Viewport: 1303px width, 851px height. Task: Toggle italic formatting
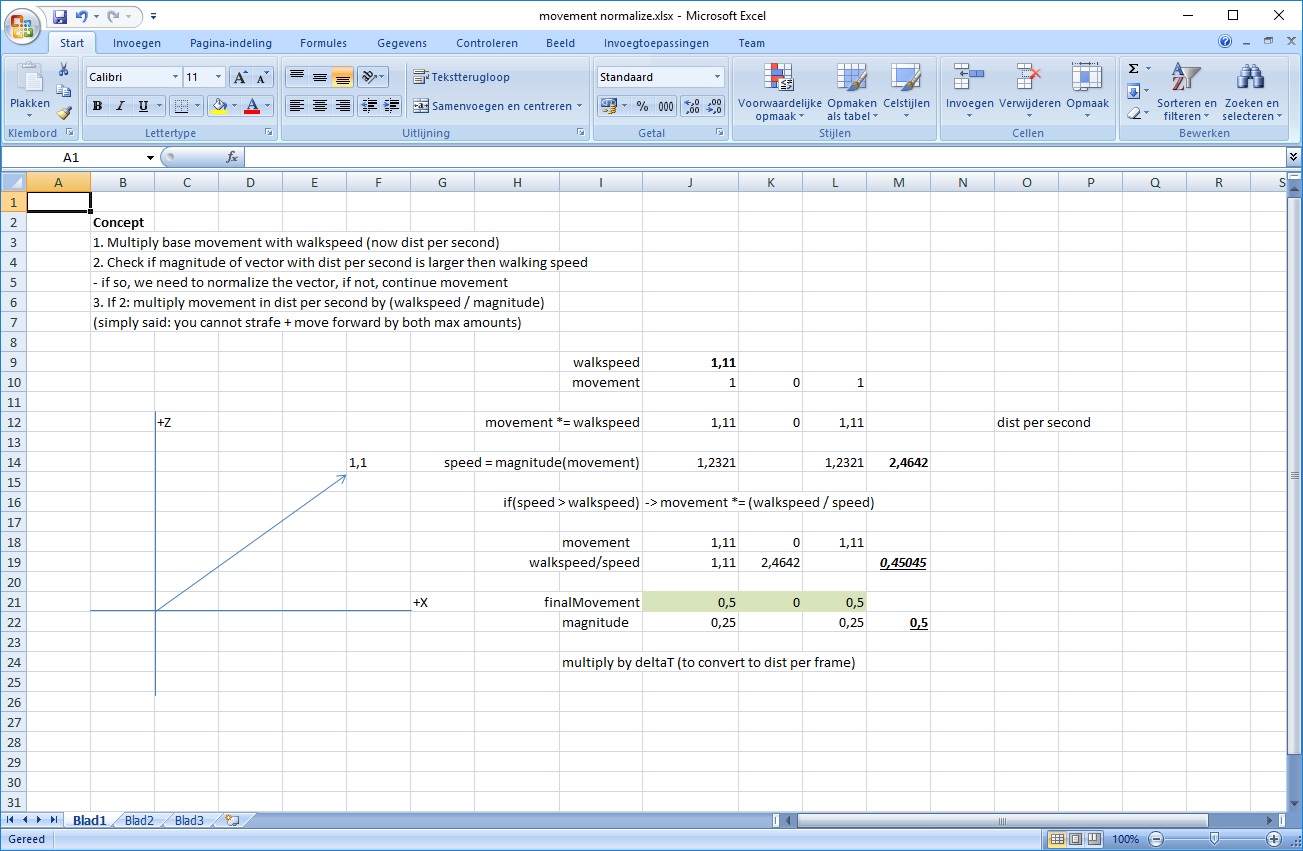point(120,106)
